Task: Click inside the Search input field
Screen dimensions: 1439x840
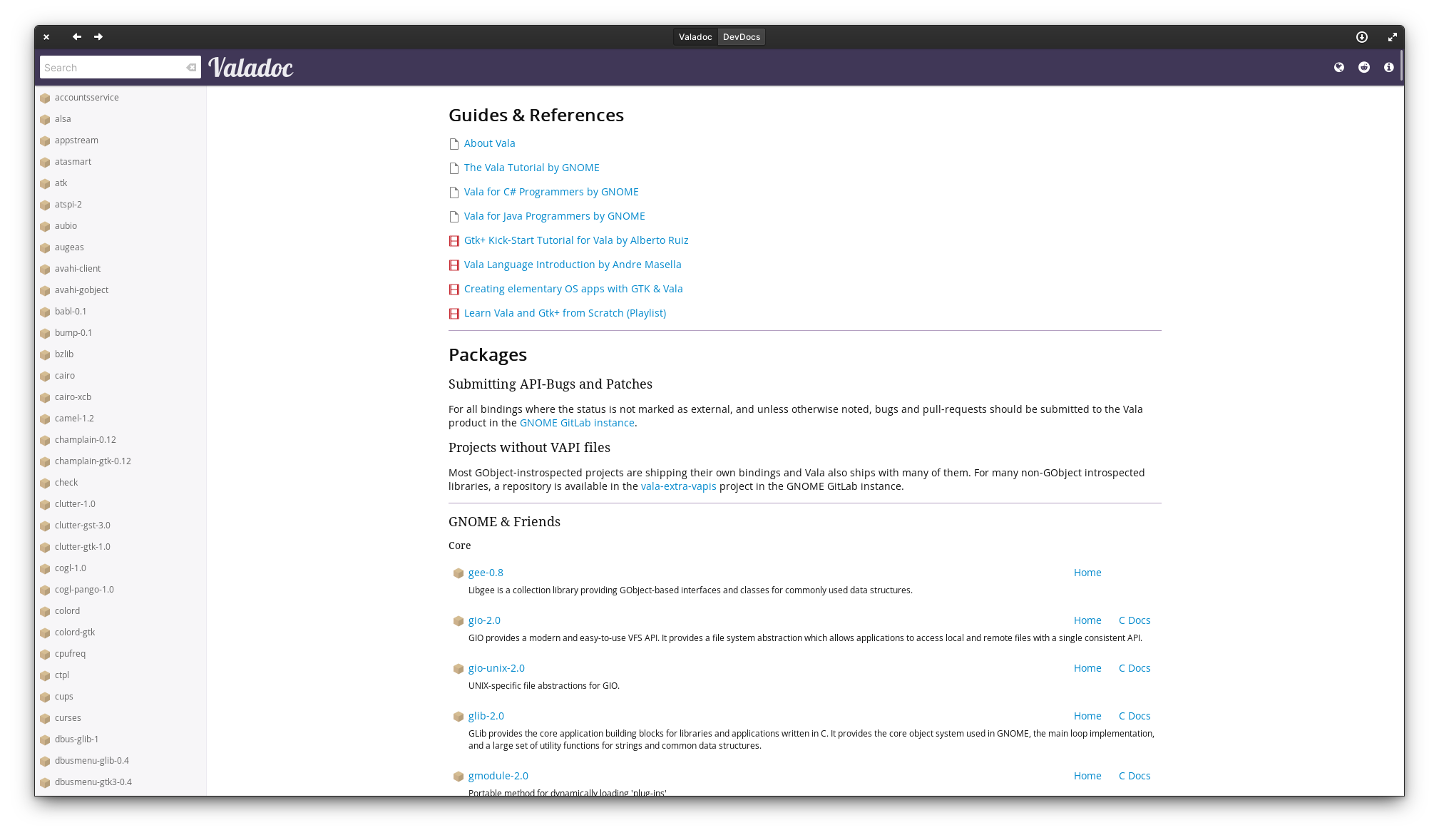Action: click(107, 67)
